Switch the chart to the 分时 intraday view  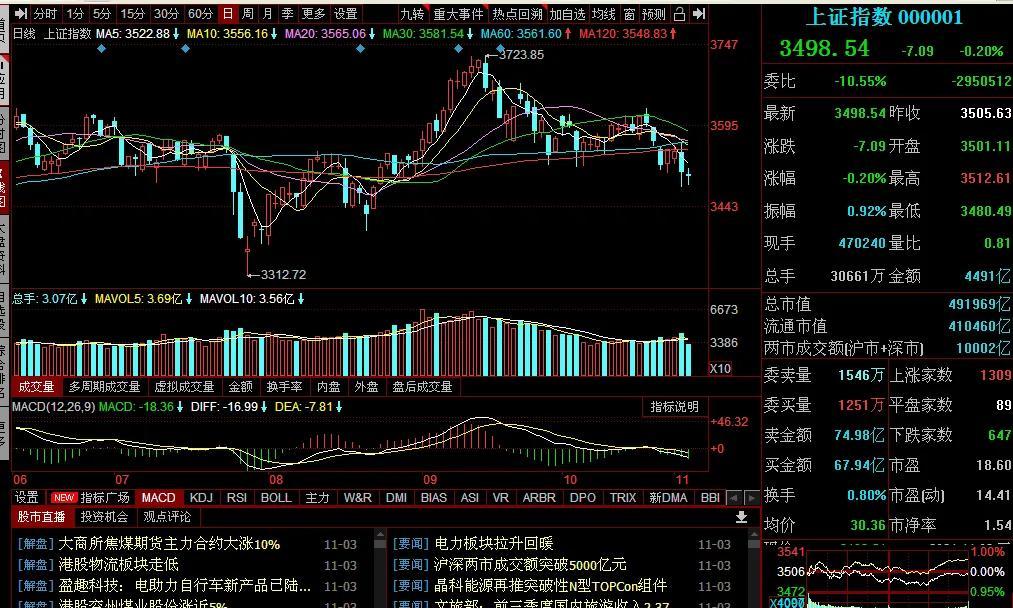(x=45, y=14)
